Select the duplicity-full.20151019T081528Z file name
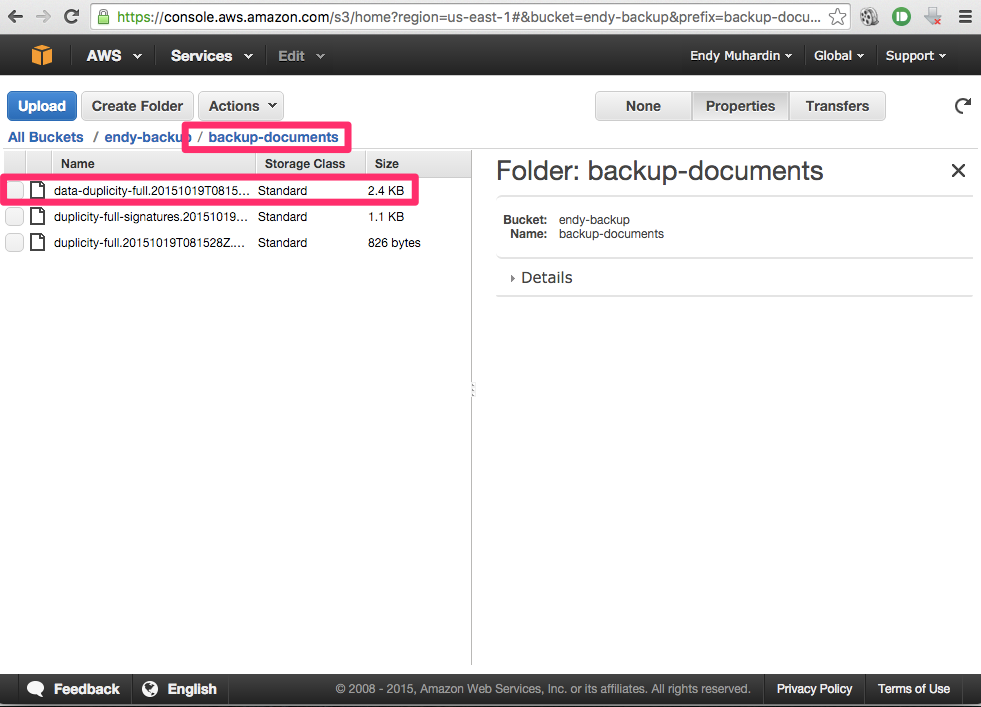Image resolution: width=981 pixels, height=707 pixels. click(149, 243)
